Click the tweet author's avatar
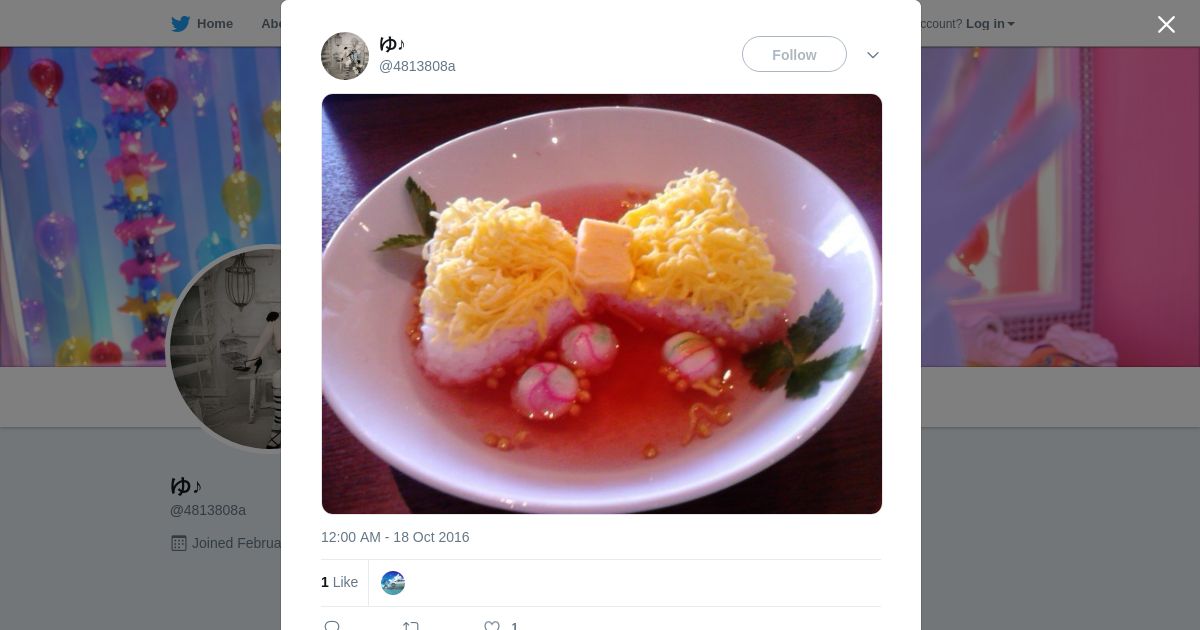The width and height of the screenshot is (1200, 630). click(345, 56)
